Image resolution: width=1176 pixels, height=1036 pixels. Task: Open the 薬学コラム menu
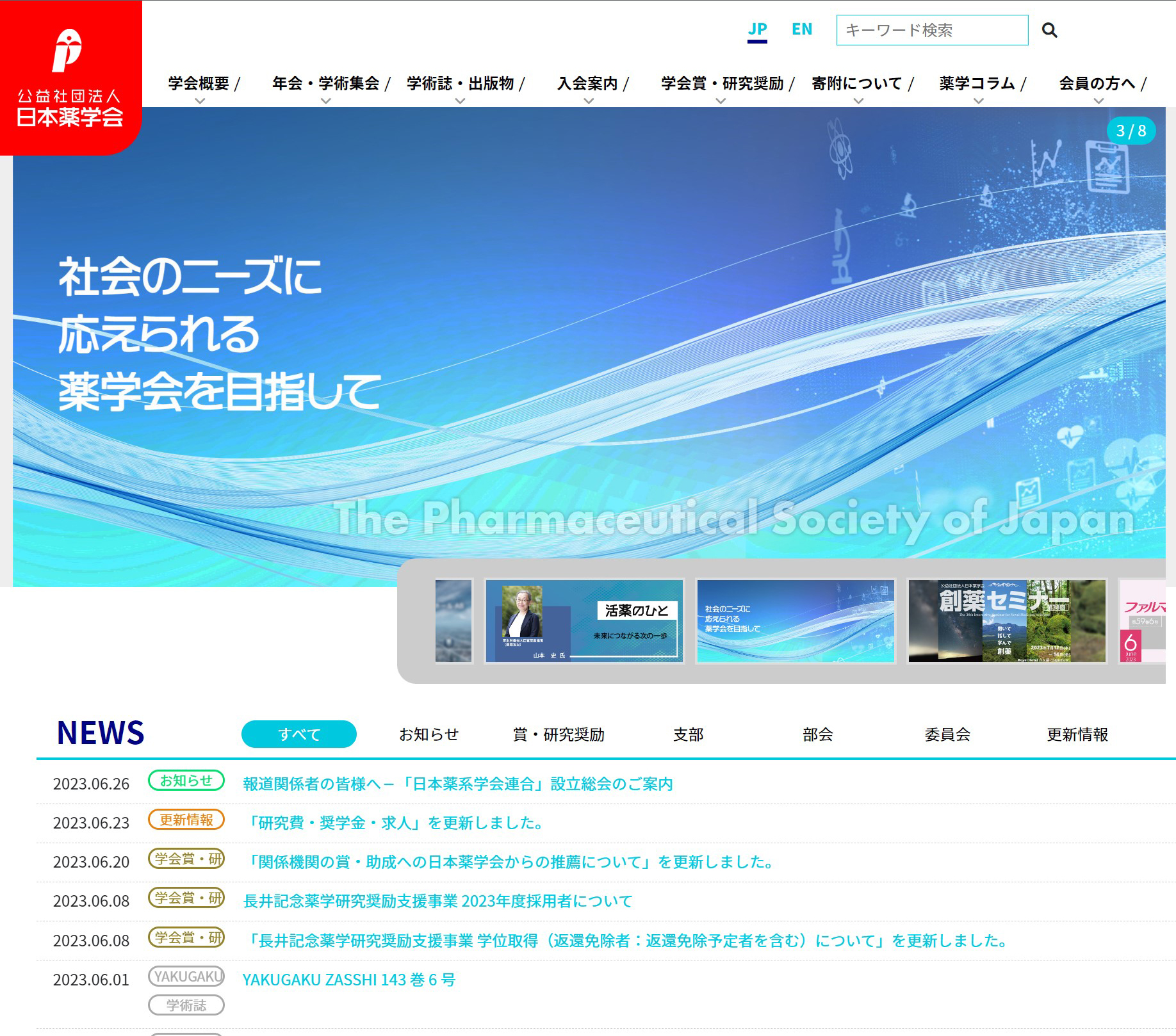pos(977,83)
